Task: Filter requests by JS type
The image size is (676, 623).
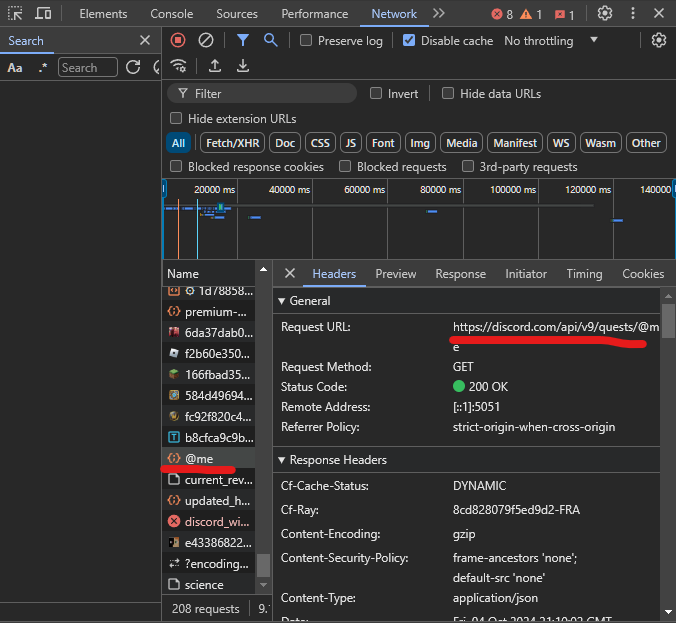Action: [351, 143]
